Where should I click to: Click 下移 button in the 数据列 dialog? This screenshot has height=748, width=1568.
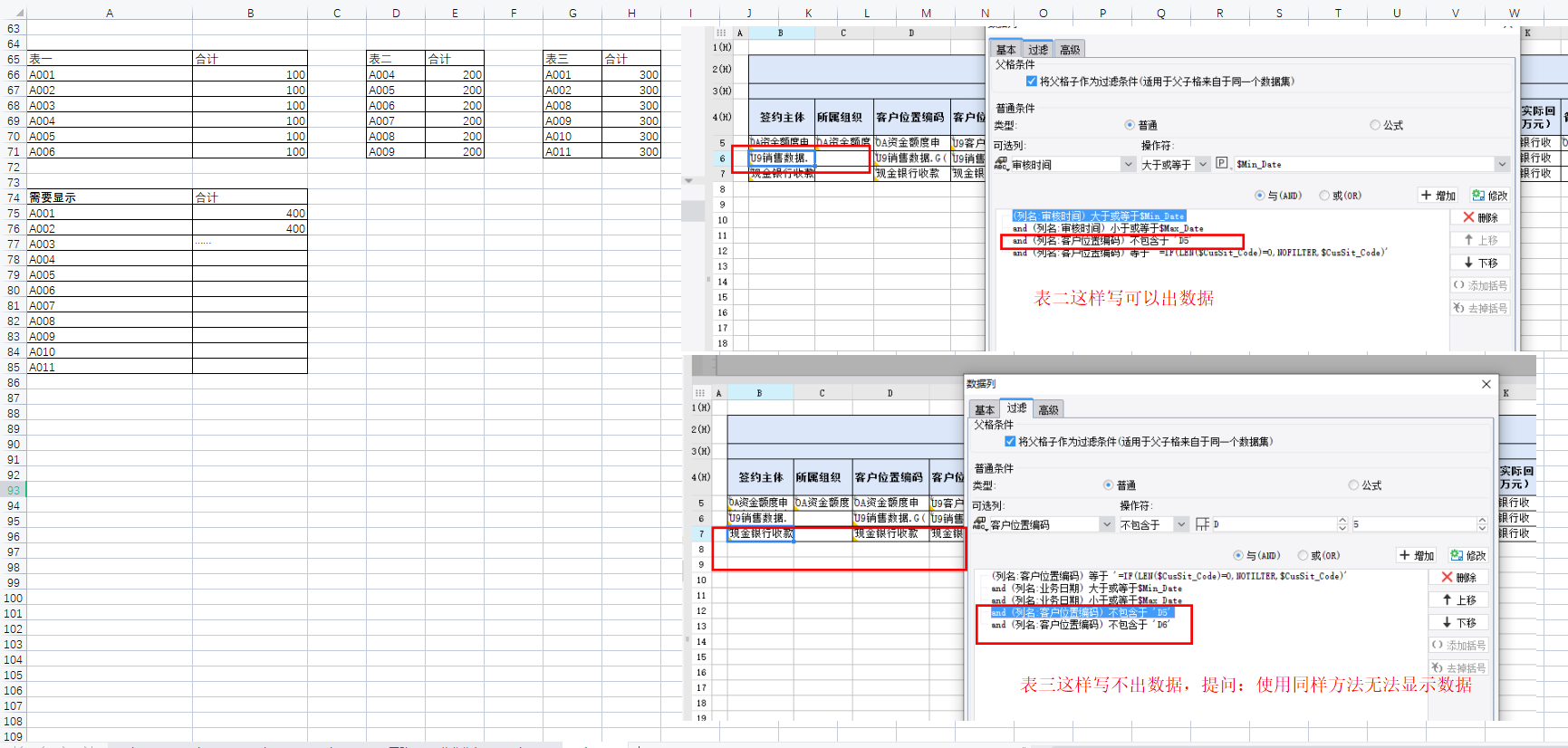pos(1458,622)
